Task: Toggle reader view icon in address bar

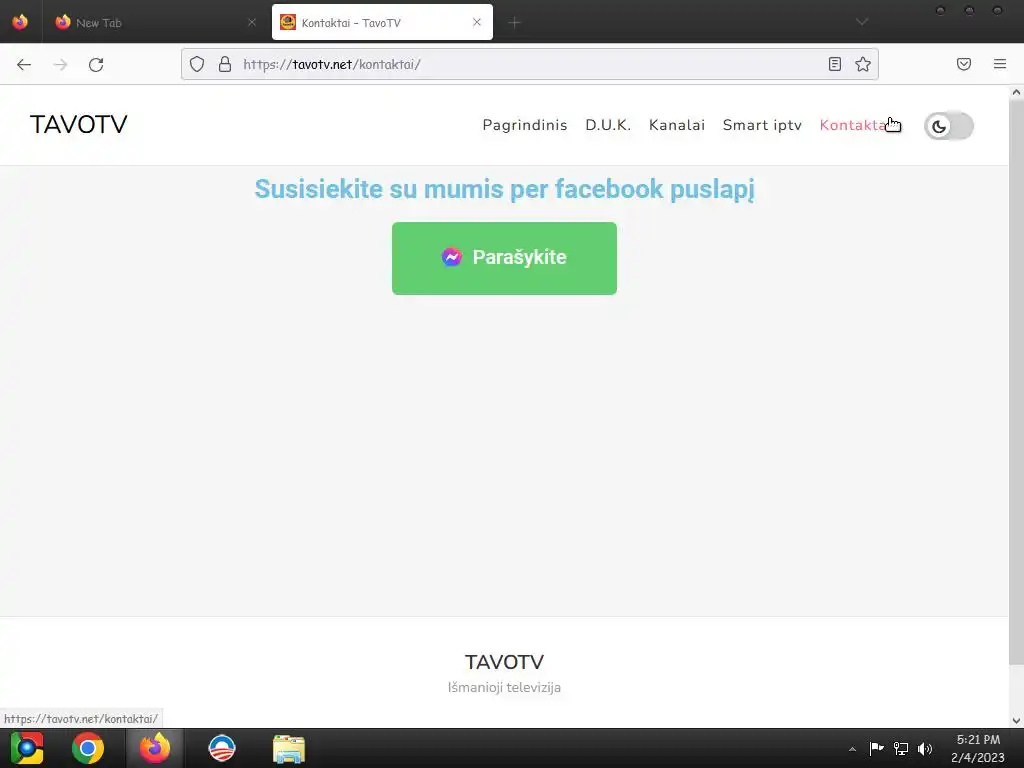Action: click(x=835, y=64)
